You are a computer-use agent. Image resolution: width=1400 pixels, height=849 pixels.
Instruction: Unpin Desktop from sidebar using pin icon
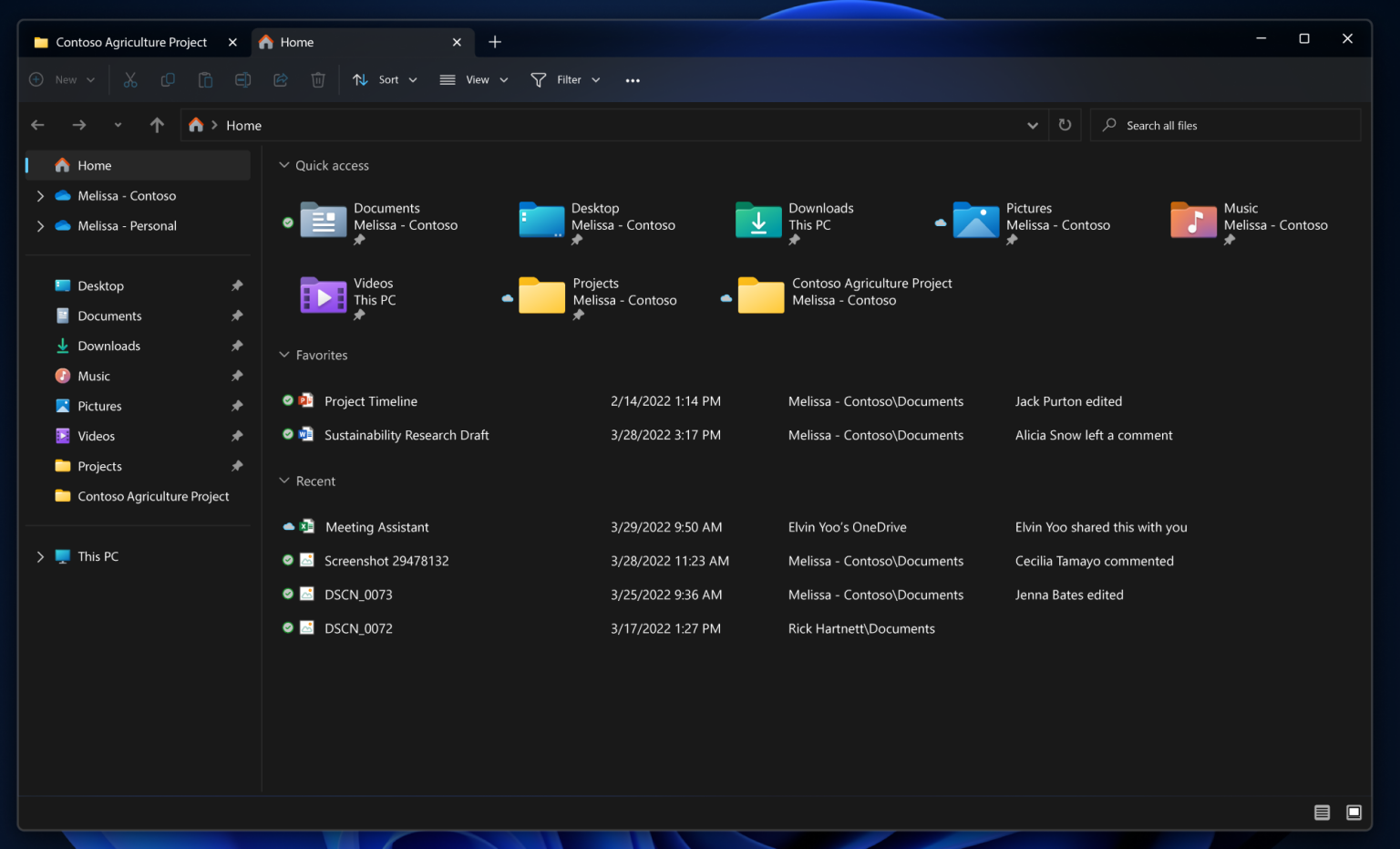(x=237, y=285)
